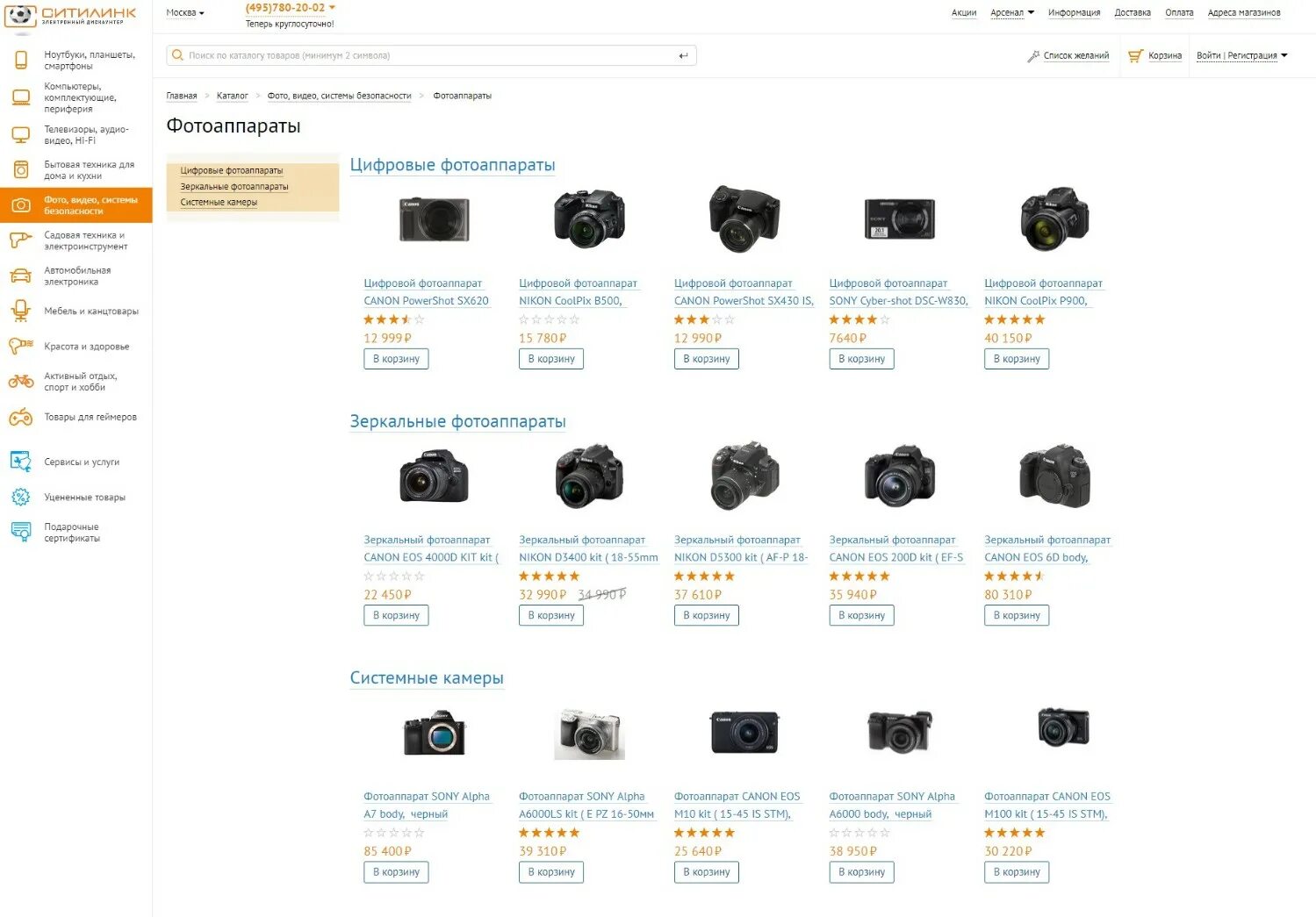This screenshot has height=917, width=1316.
Task: Open Системные камеры section heading
Action: pyautogui.click(x=427, y=677)
